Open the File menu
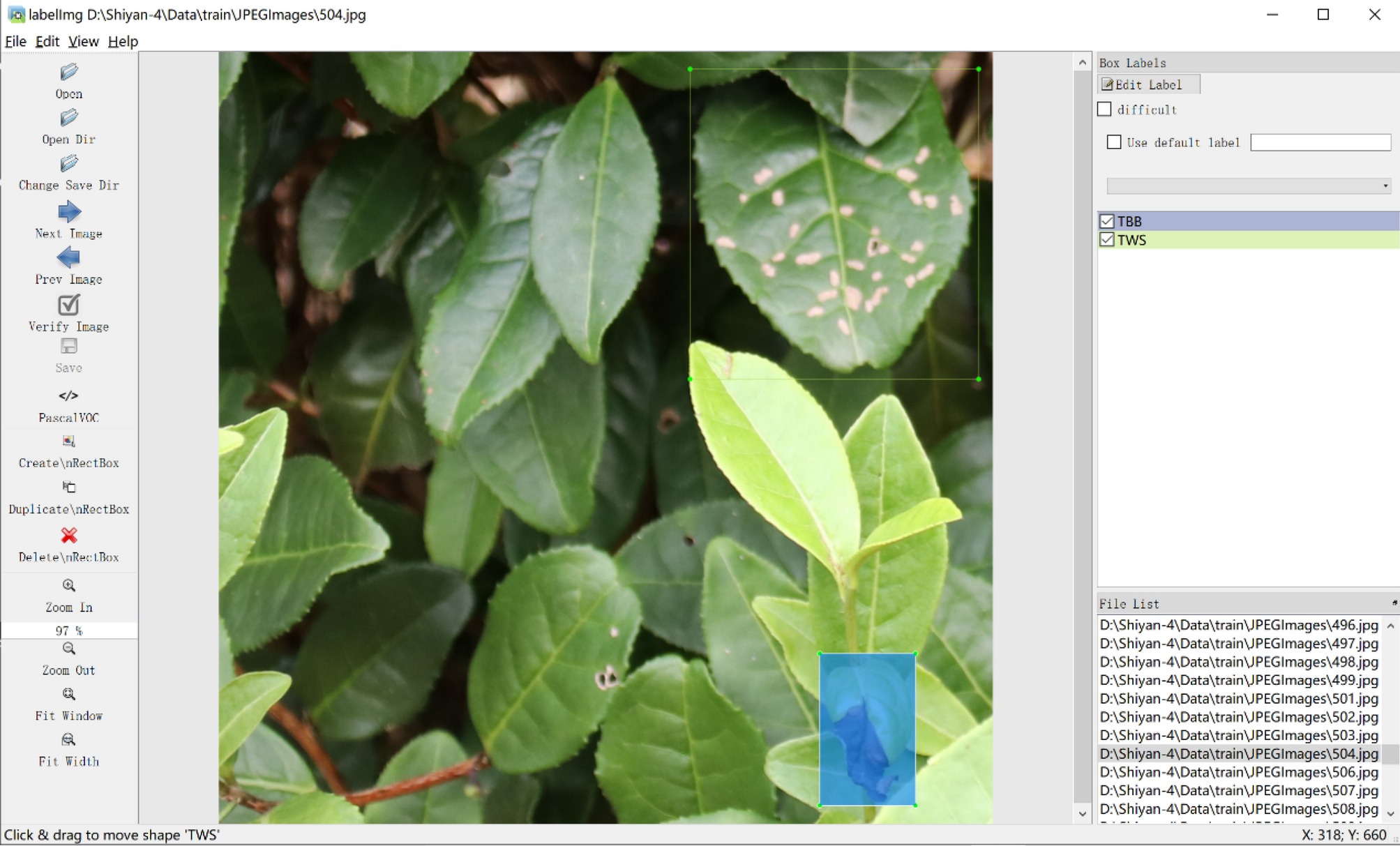The height and width of the screenshot is (846, 1400). [15, 41]
